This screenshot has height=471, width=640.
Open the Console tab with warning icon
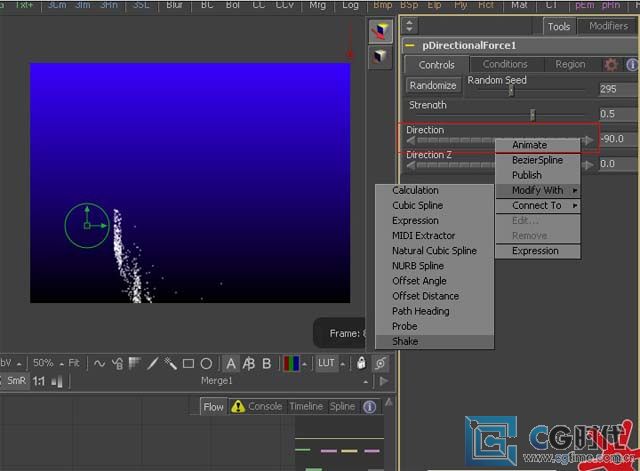coord(257,407)
